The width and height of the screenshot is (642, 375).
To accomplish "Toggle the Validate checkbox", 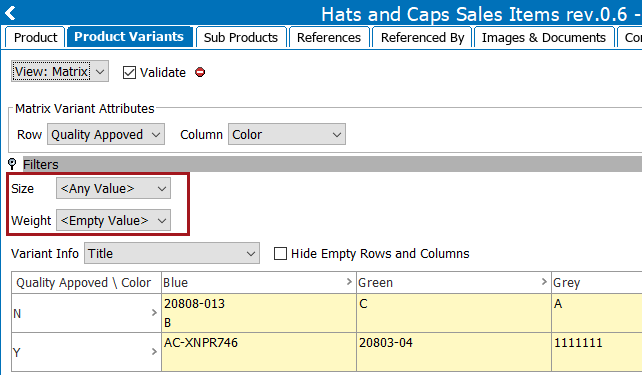I will click(129, 72).
